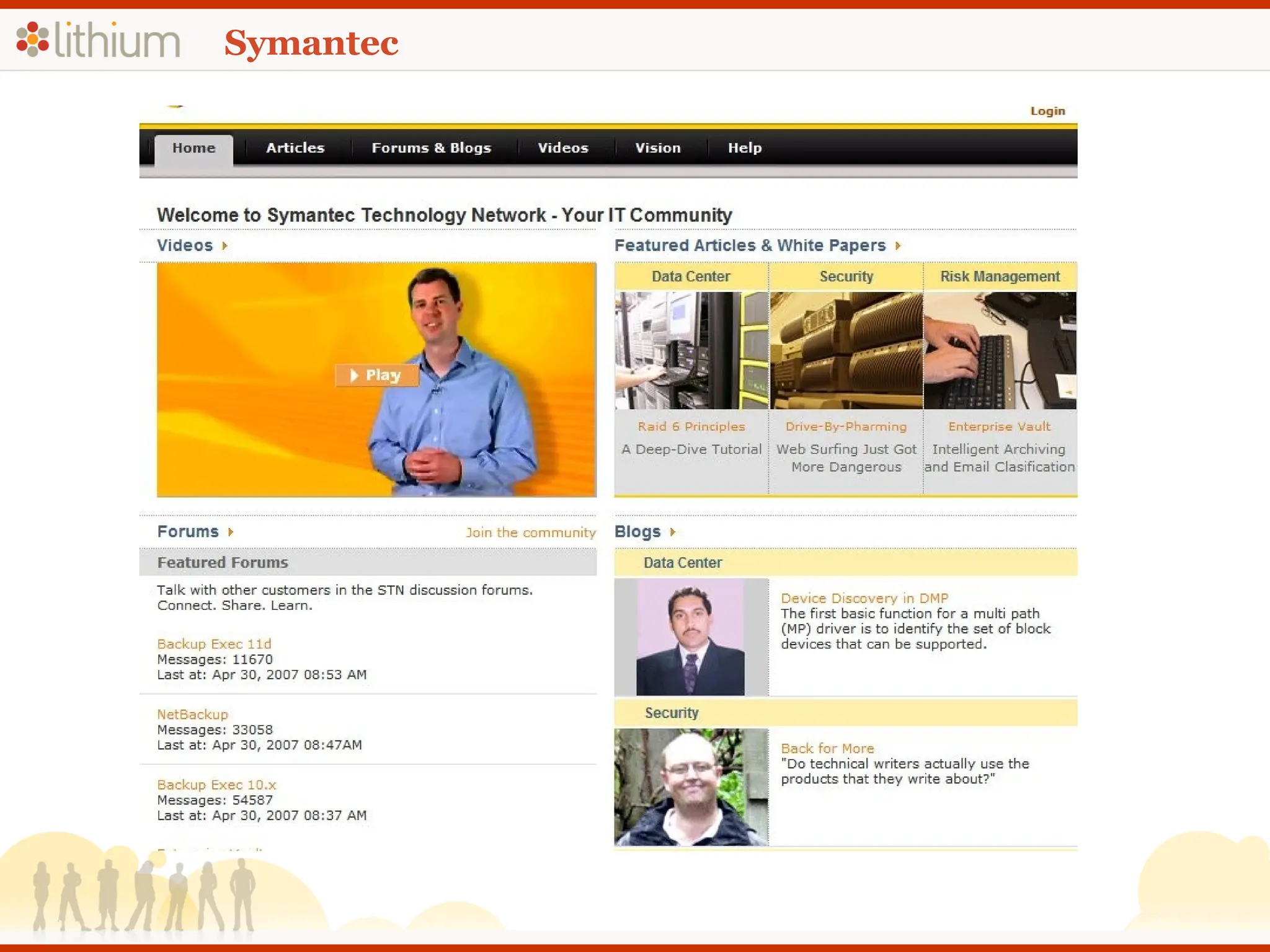Screen dimensions: 1270x952
Task: Click Join the community link
Action: 531,532
